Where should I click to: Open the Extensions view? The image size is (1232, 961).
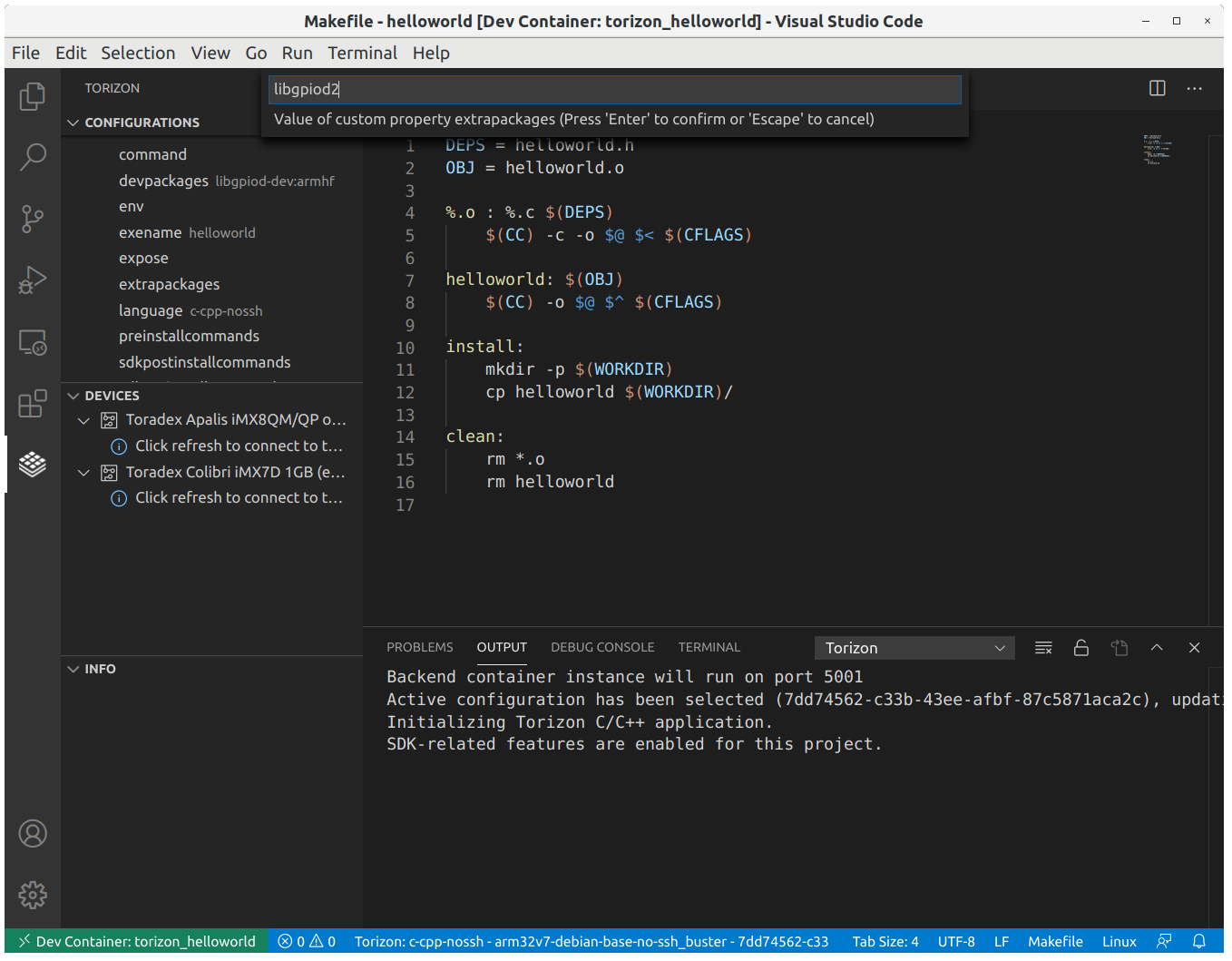(x=33, y=404)
